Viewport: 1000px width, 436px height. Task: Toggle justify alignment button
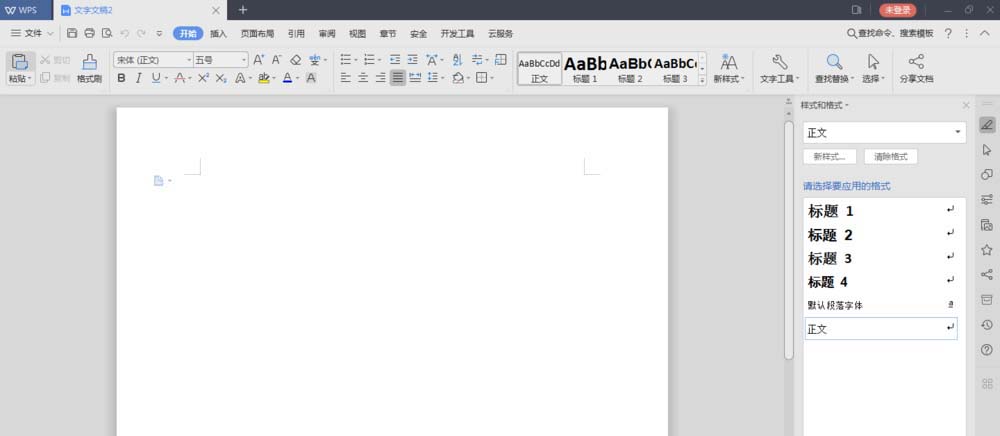(x=397, y=78)
